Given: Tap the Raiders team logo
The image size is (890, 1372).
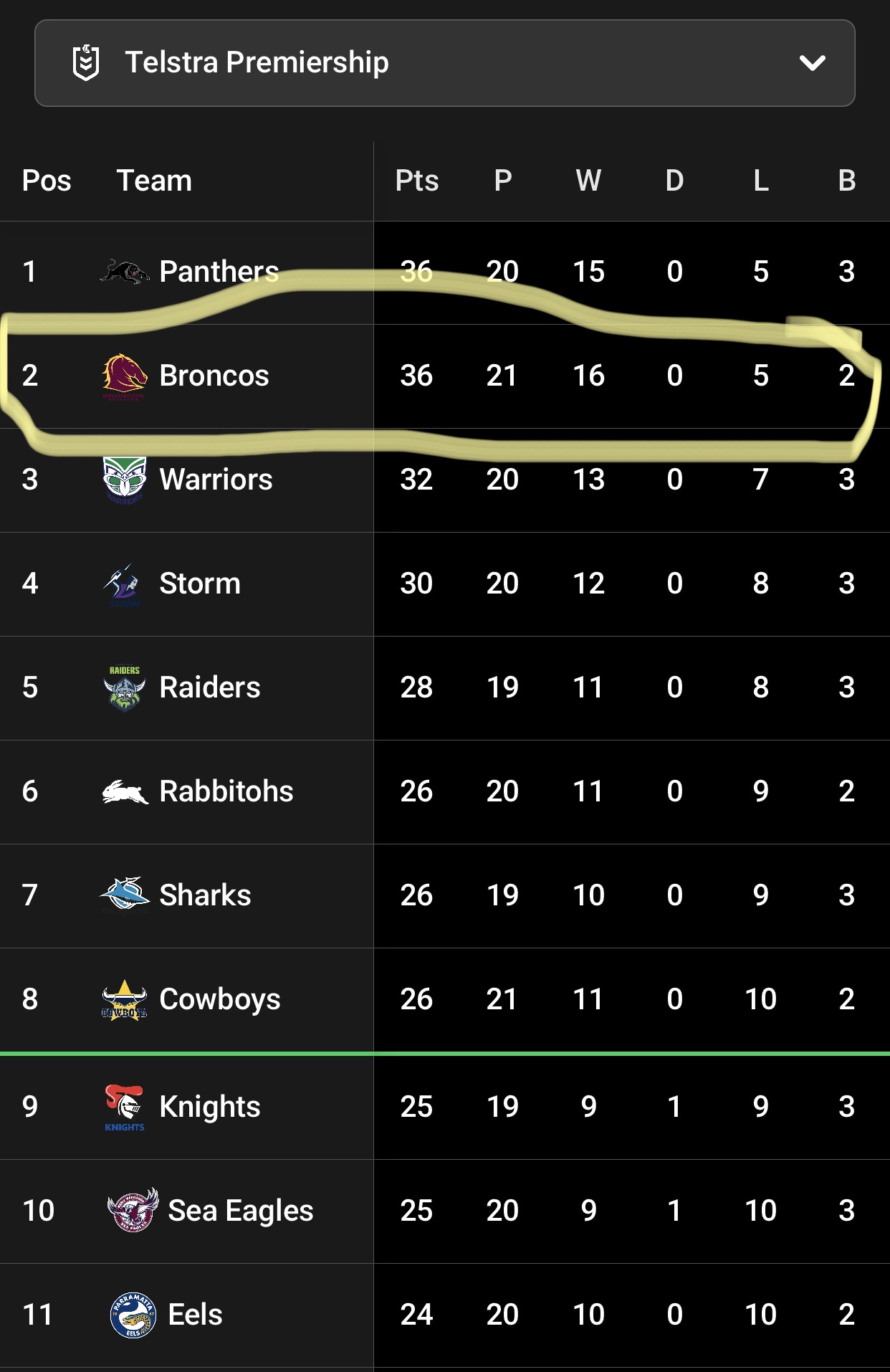Looking at the screenshot, I should [x=125, y=687].
